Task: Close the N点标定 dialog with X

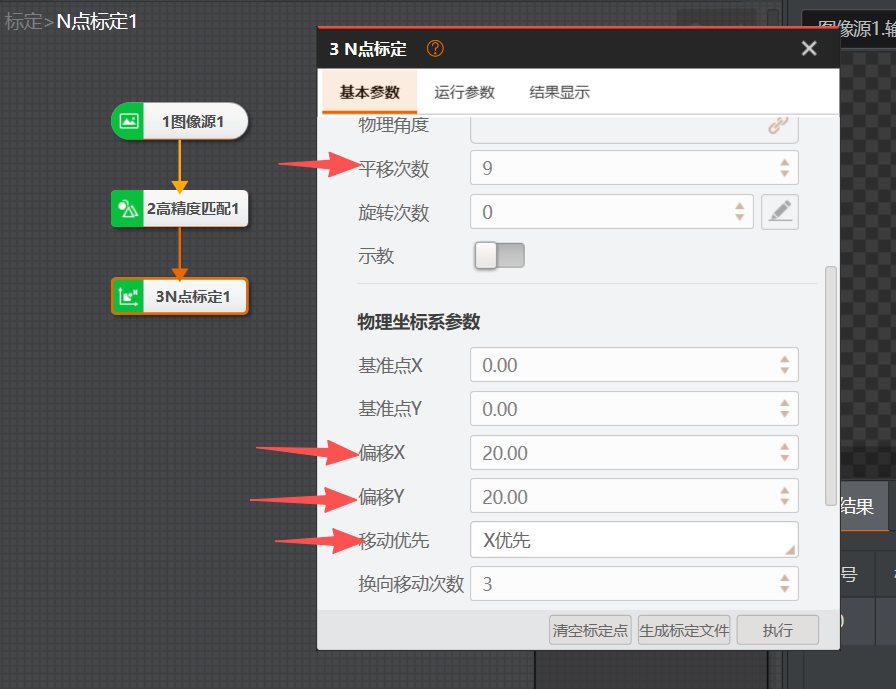Action: [x=809, y=49]
